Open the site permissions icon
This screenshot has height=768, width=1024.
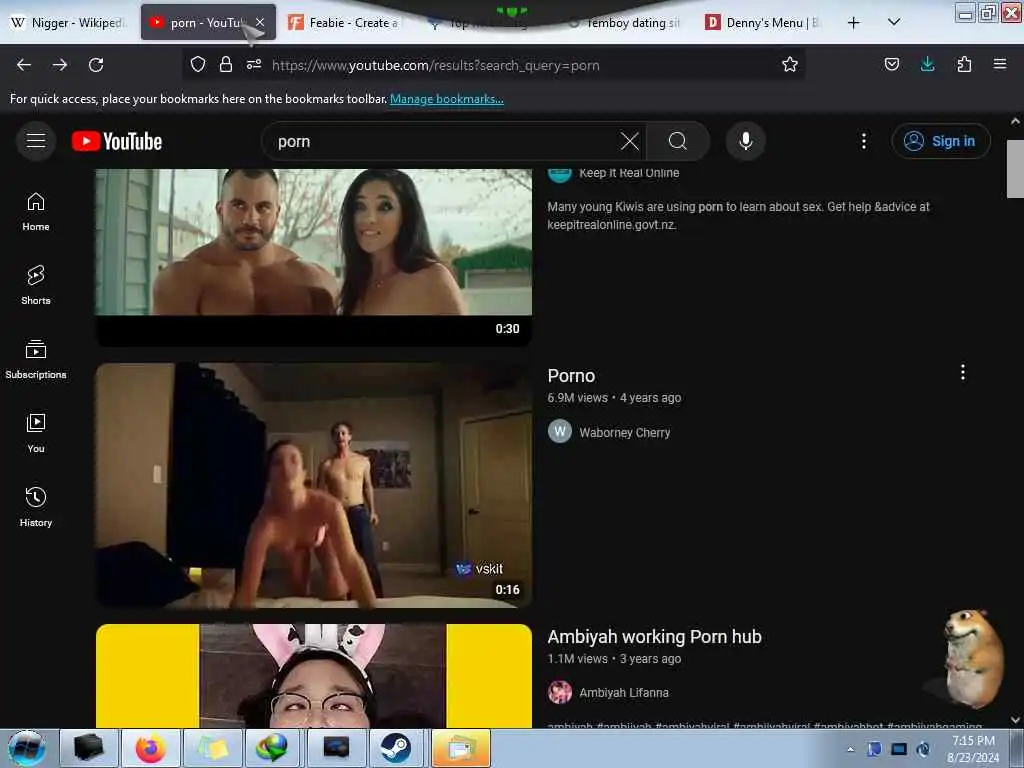(254, 65)
